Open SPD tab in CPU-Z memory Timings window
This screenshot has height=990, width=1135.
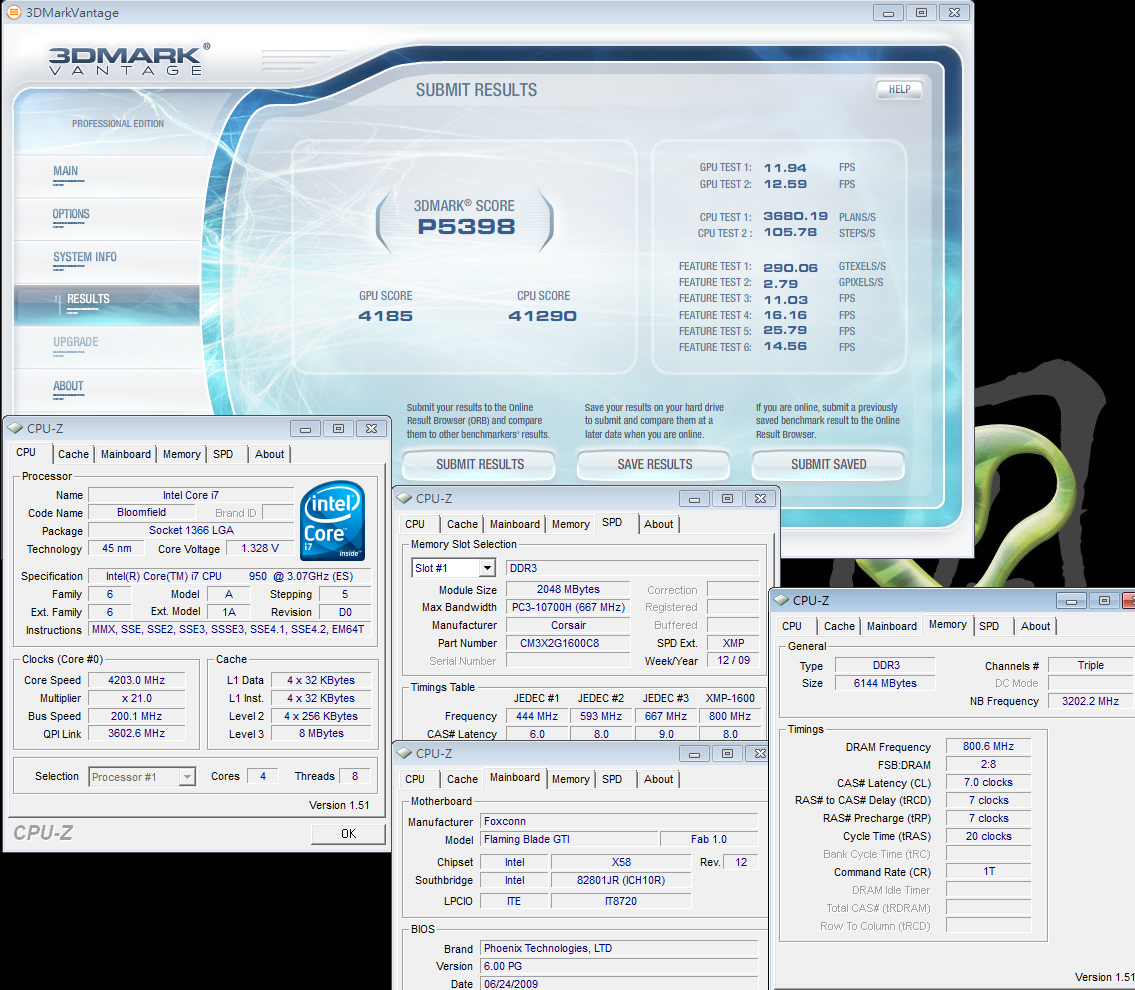pyautogui.click(x=989, y=627)
